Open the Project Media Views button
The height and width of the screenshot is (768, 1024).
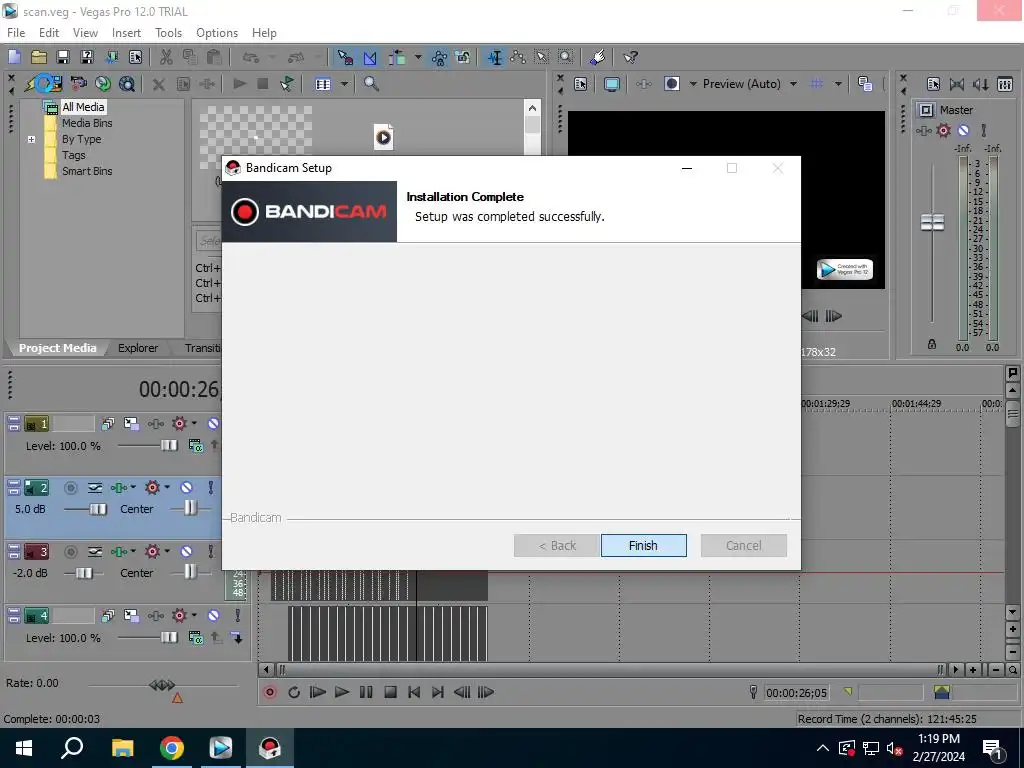click(x=323, y=84)
